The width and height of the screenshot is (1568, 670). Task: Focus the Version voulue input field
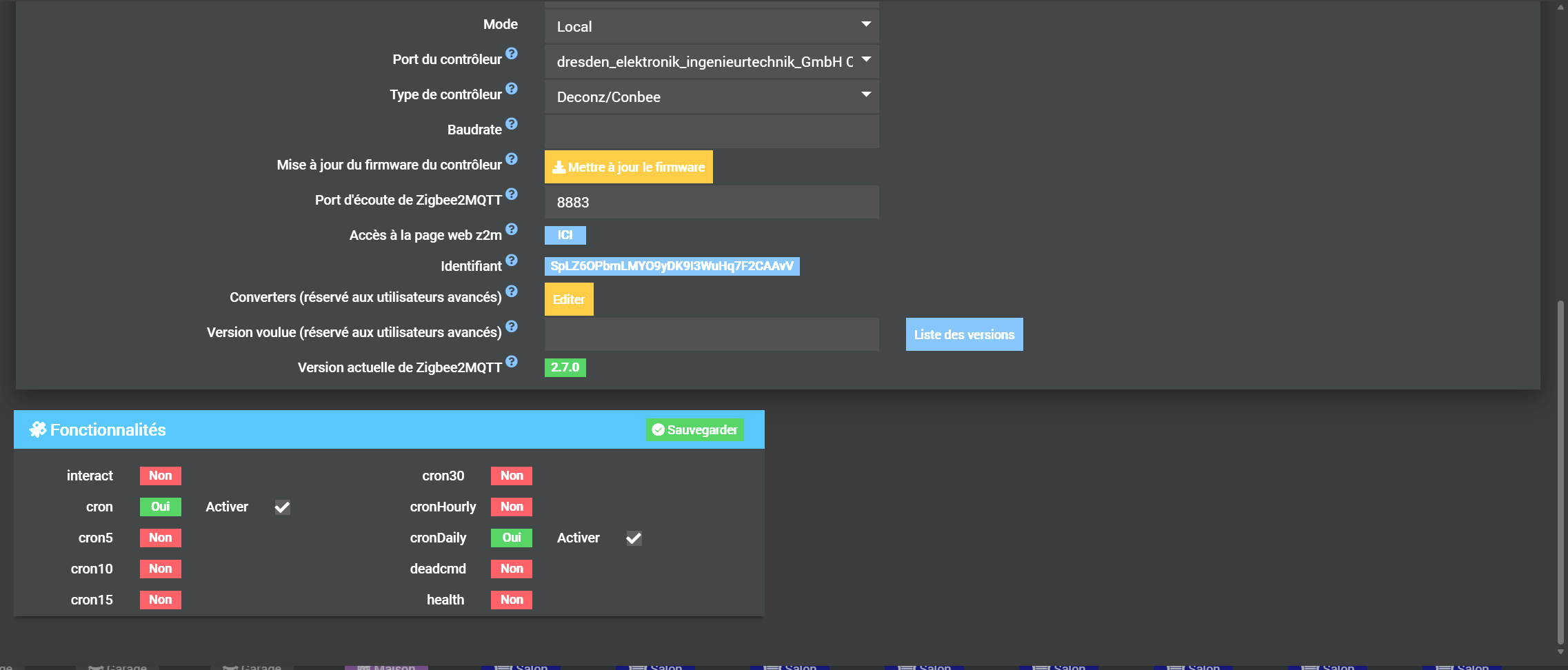click(x=712, y=334)
